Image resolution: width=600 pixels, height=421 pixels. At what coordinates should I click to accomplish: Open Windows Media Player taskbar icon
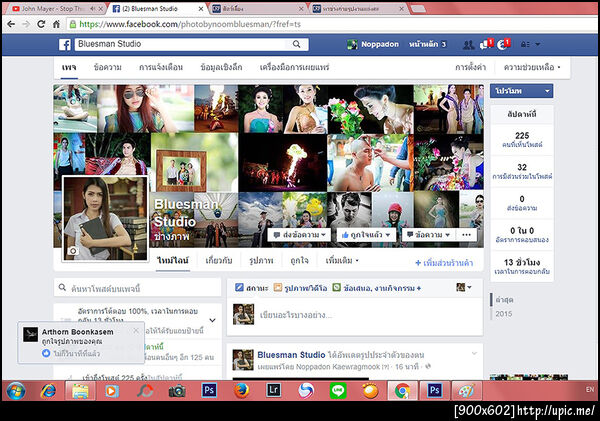(x=112, y=391)
